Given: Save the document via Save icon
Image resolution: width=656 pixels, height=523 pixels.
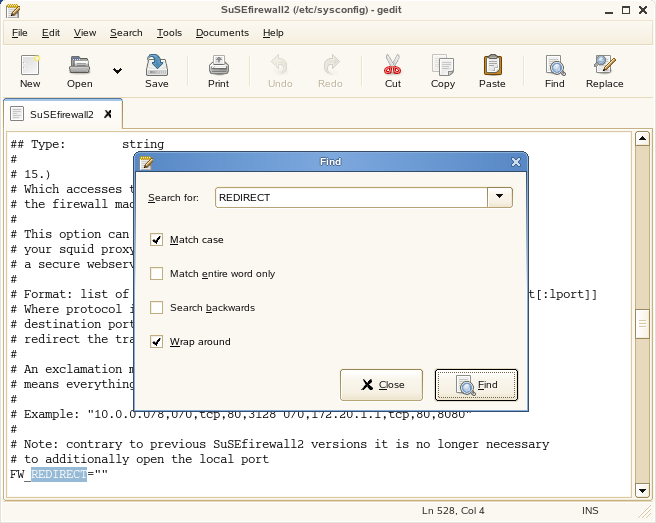Looking at the screenshot, I should point(157,71).
